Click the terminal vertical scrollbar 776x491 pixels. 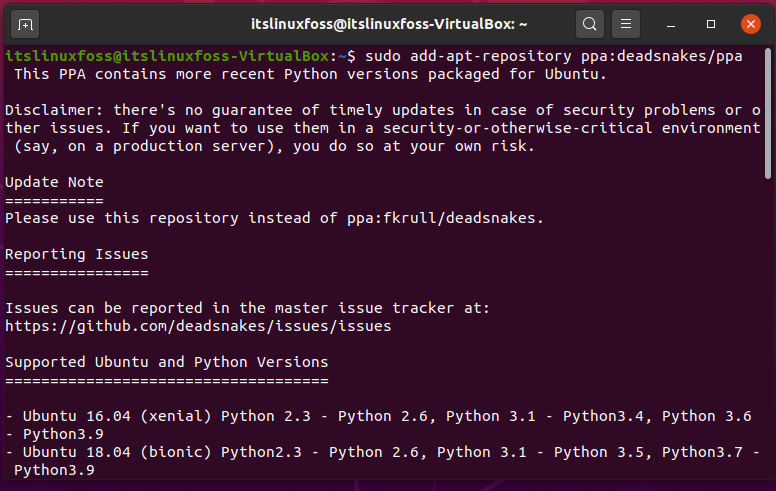point(768,113)
